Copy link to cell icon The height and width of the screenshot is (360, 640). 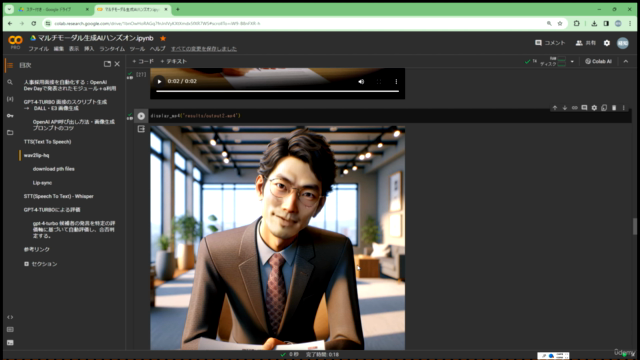[574, 108]
